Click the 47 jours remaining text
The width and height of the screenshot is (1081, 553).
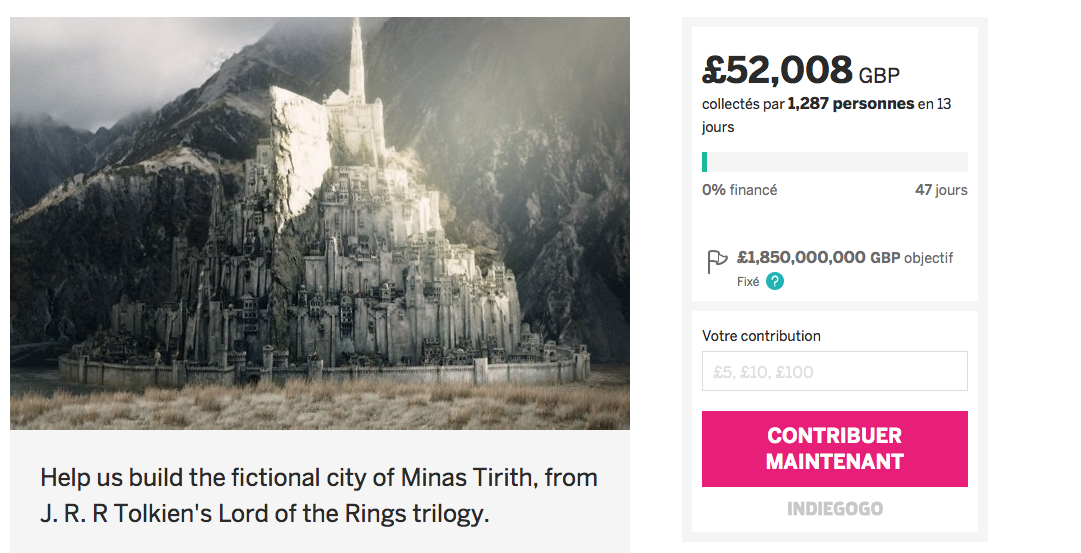point(941,190)
